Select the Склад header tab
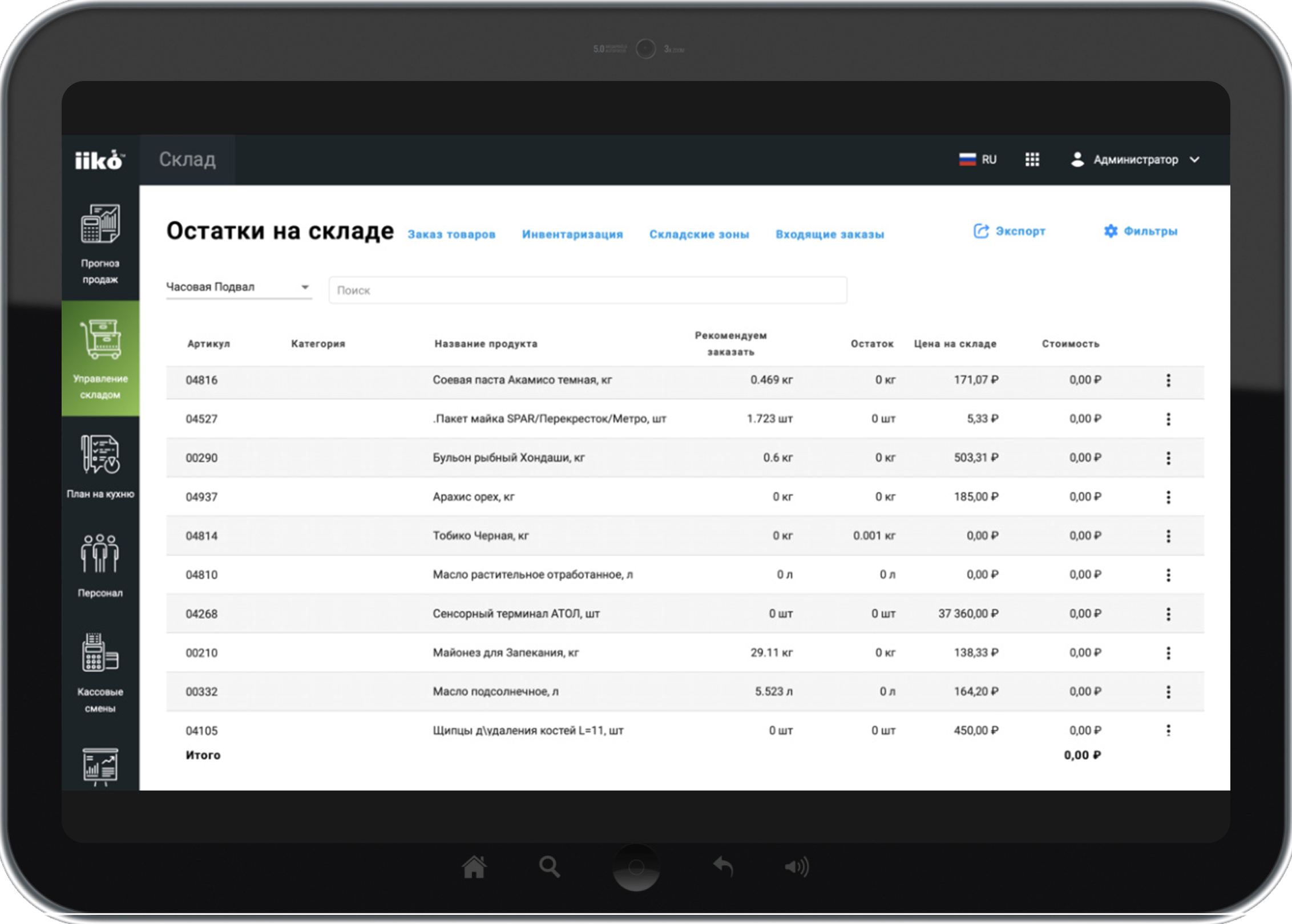Viewport: 1292px width, 924px height. coord(187,160)
